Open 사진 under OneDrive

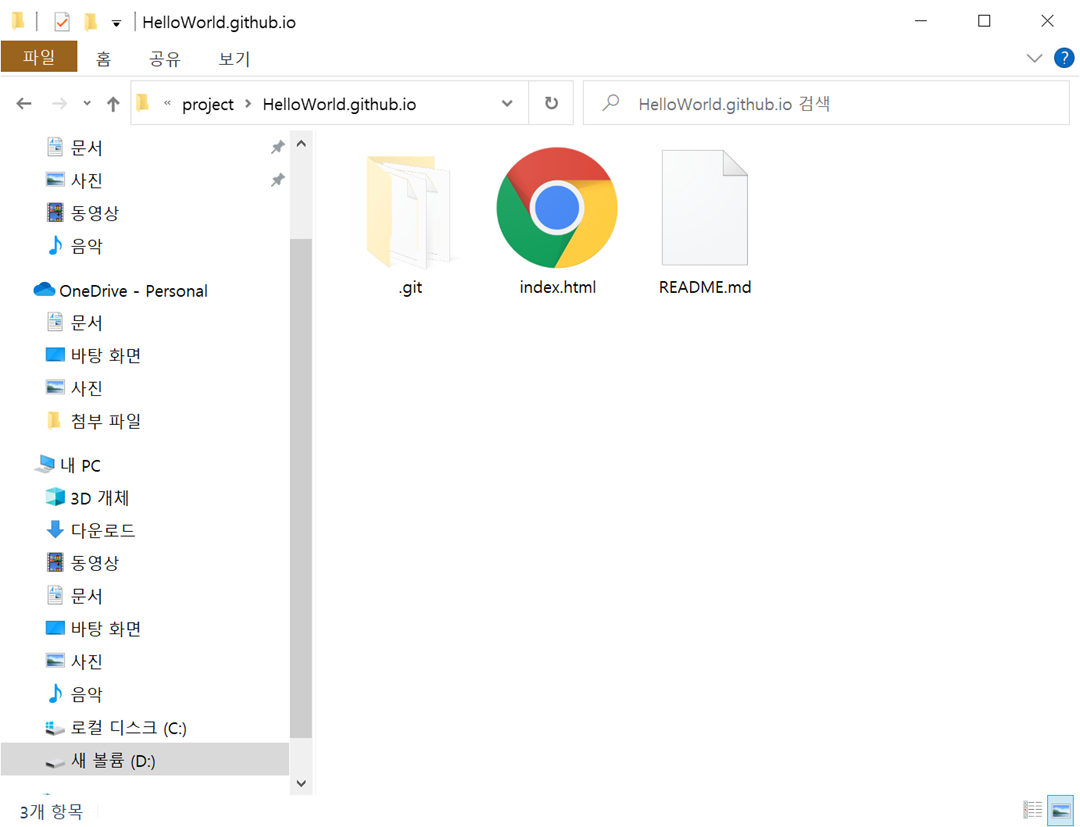(x=87, y=388)
